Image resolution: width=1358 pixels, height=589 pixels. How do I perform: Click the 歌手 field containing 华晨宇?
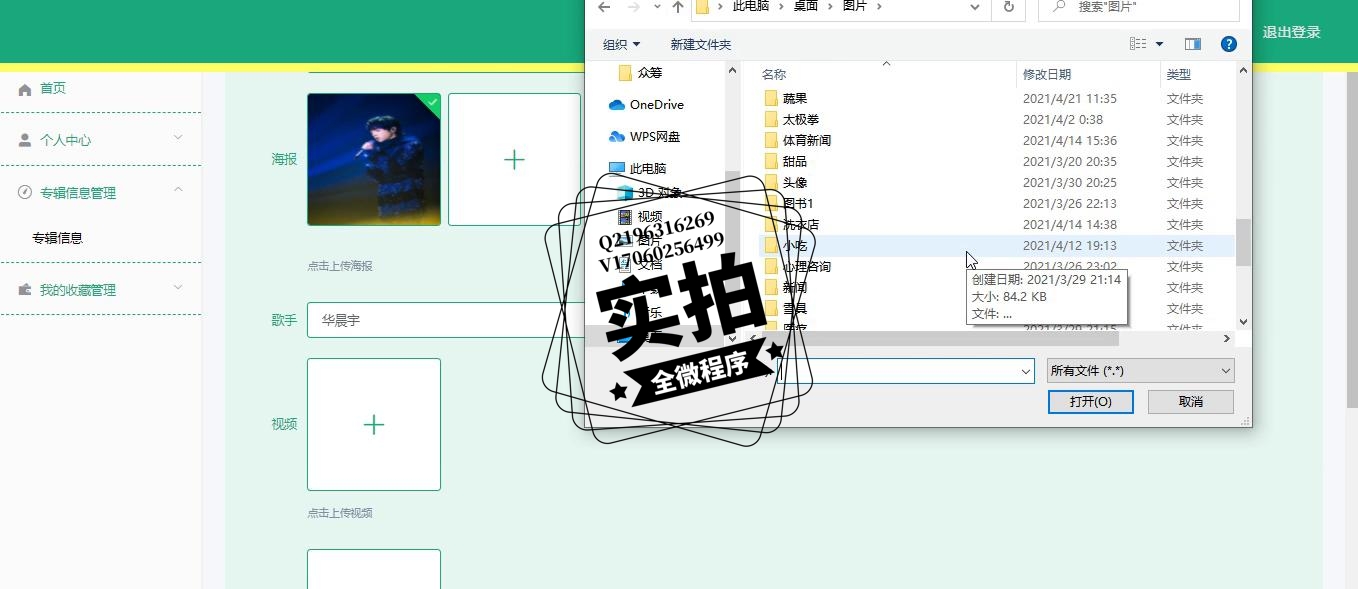click(447, 320)
